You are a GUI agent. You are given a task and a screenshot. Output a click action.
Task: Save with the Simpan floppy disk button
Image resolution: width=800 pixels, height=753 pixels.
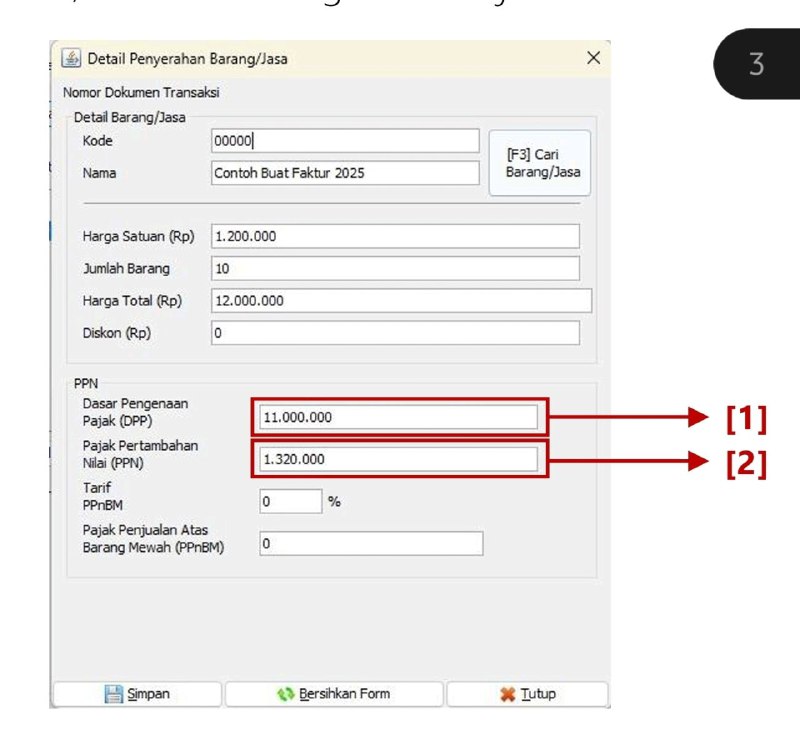[x=136, y=694]
